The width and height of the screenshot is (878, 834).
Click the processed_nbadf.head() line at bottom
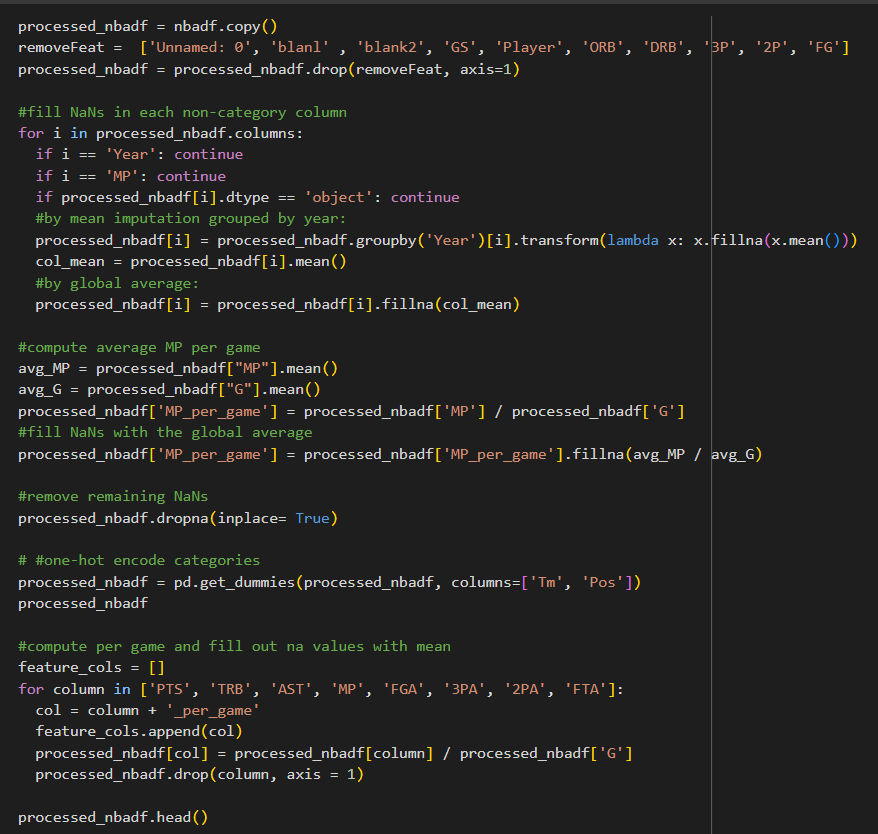(113, 817)
